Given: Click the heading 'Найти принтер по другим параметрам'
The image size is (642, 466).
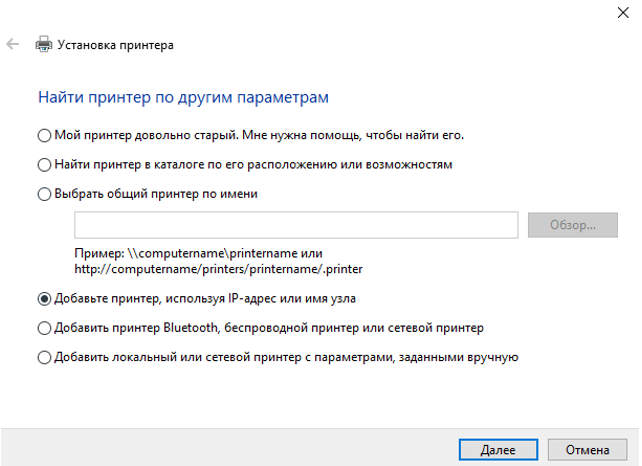Looking at the screenshot, I should pos(183,98).
